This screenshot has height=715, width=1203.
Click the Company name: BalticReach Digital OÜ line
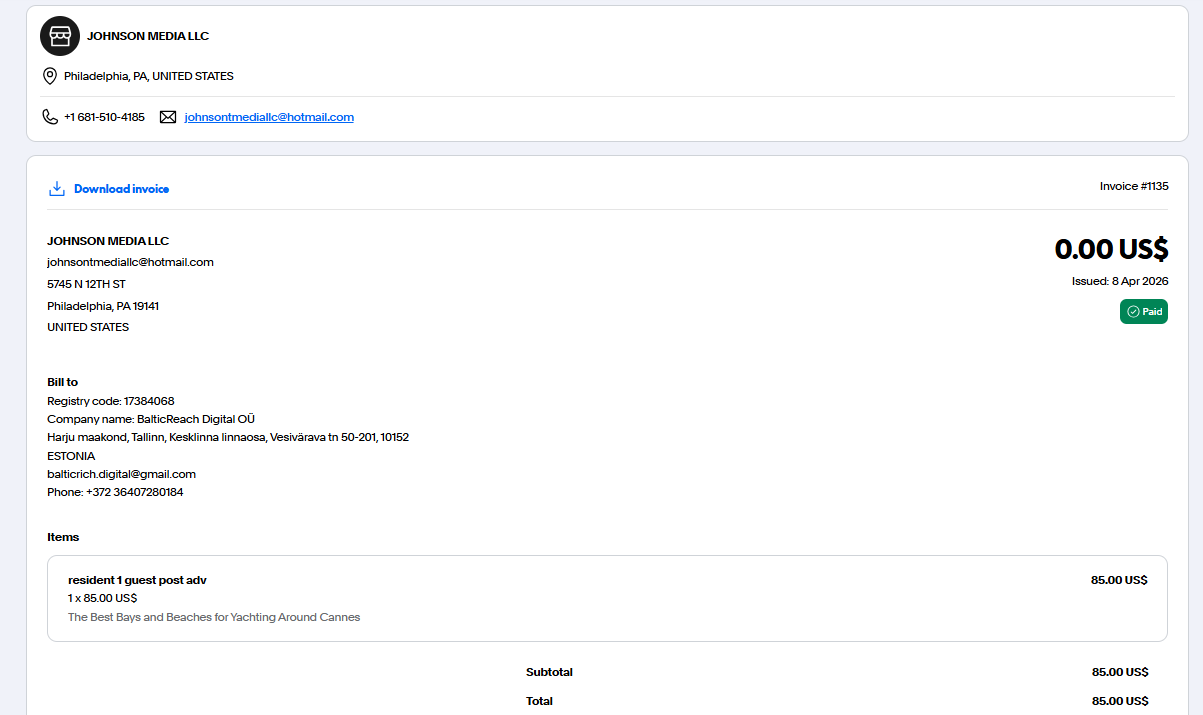(151, 419)
